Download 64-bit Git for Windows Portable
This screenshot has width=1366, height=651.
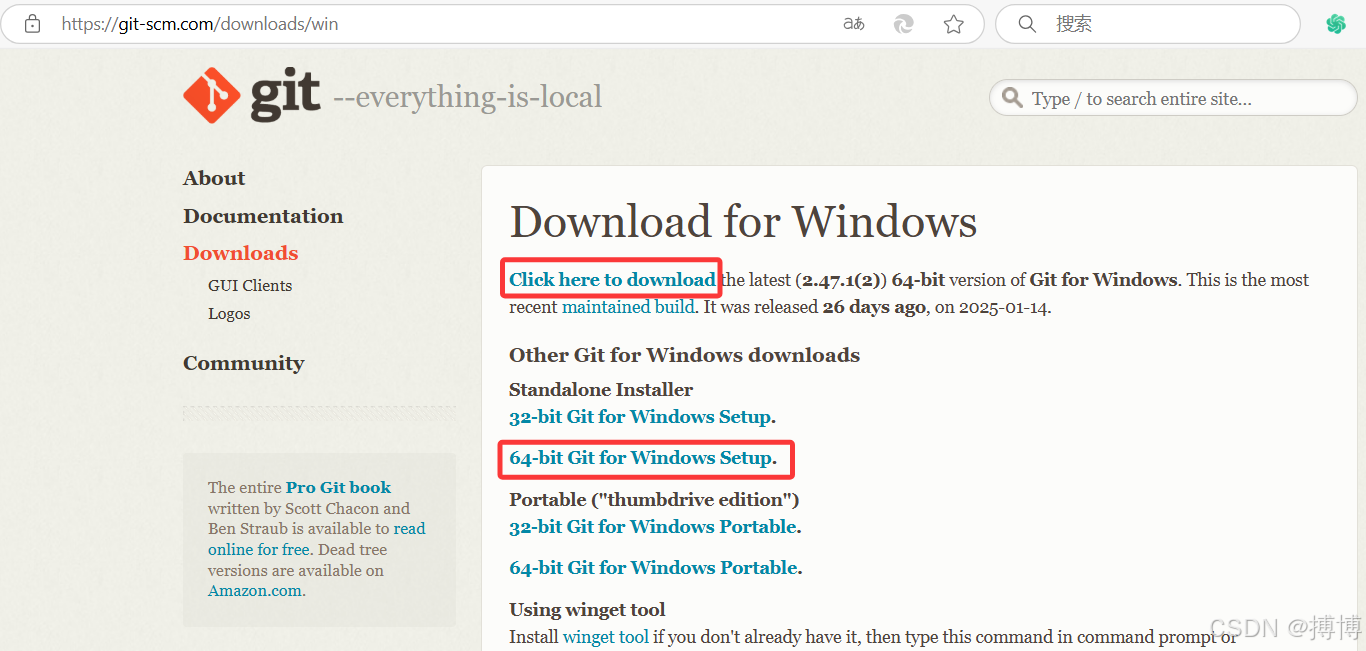pyautogui.click(x=653, y=568)
